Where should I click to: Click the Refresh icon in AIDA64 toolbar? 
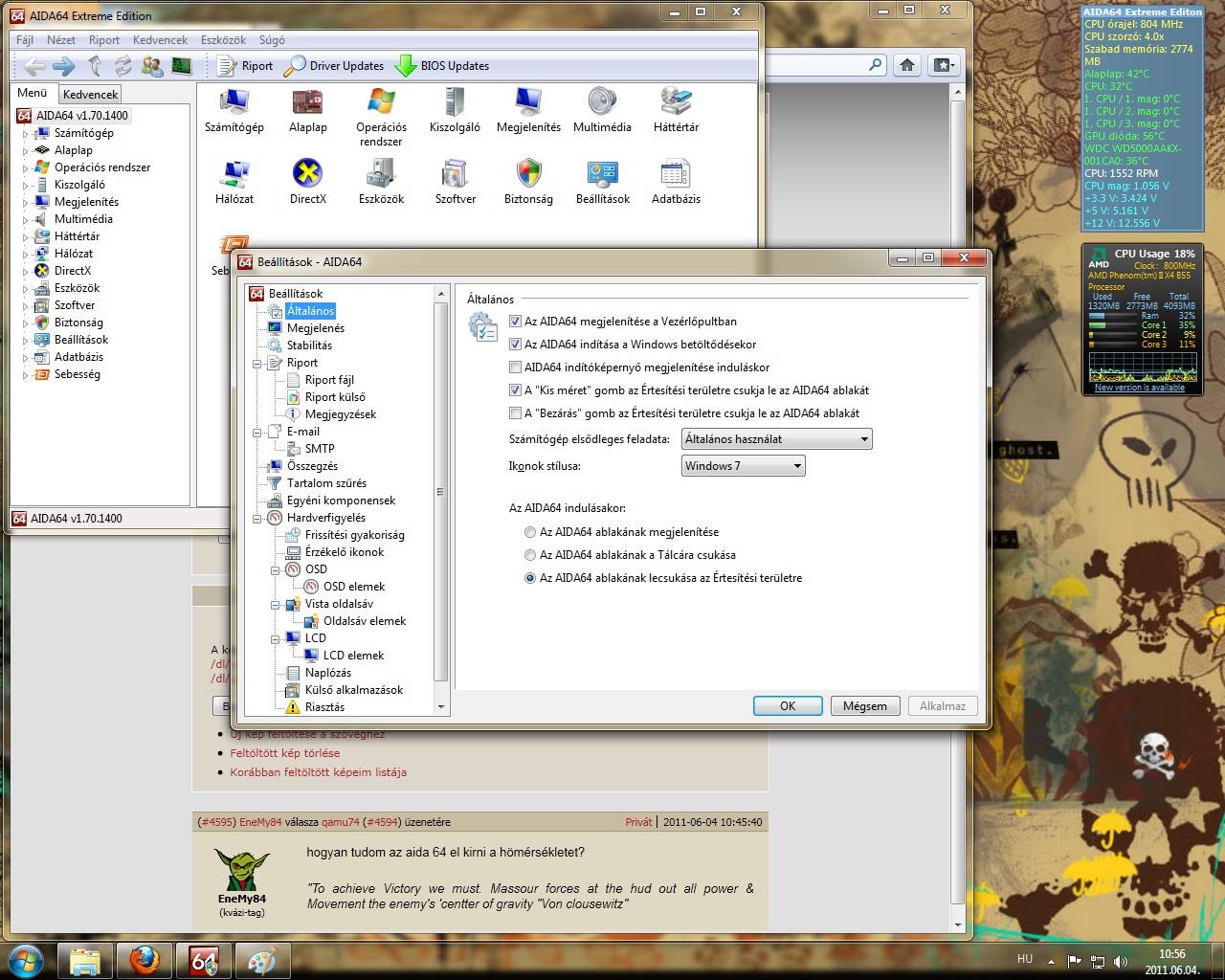coord(122,66)
